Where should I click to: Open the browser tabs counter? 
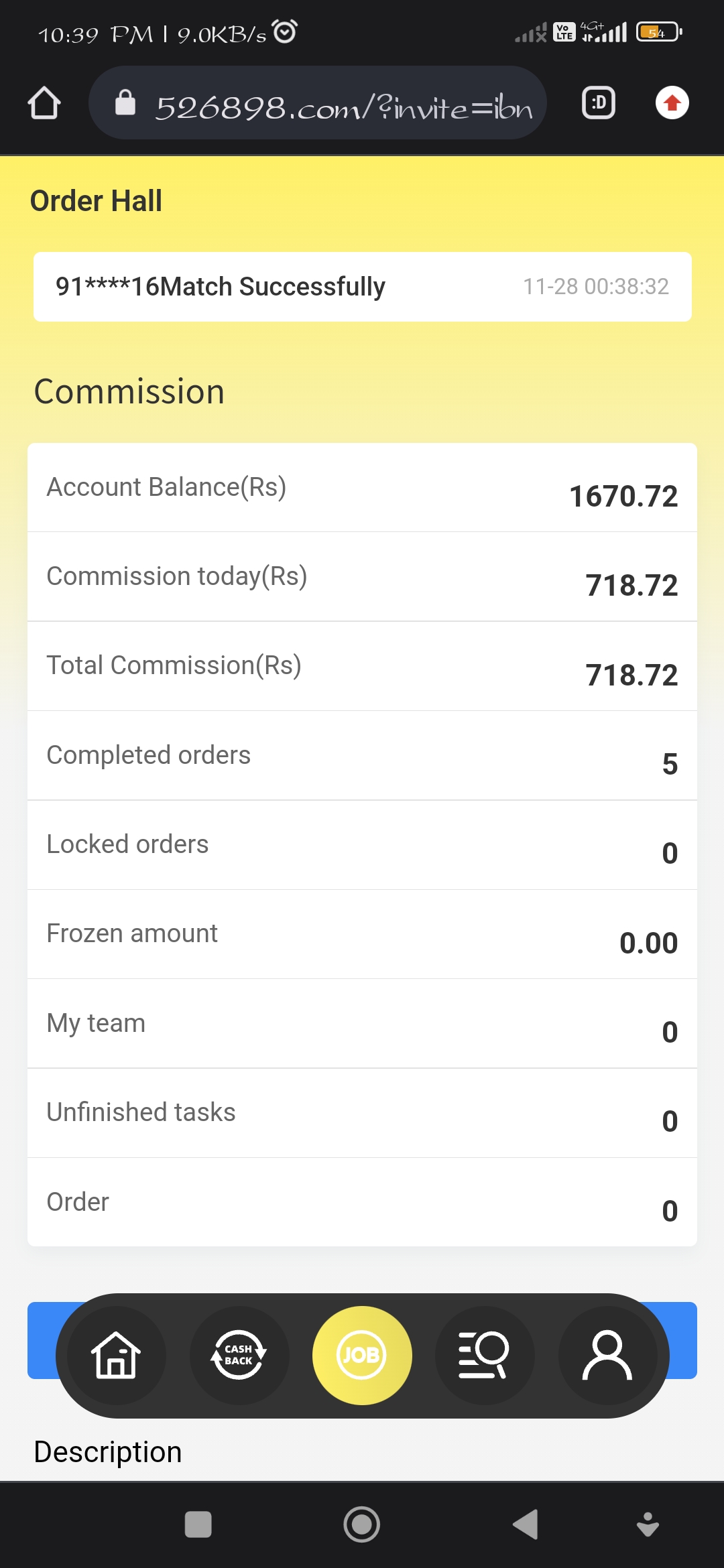point(598,103)
